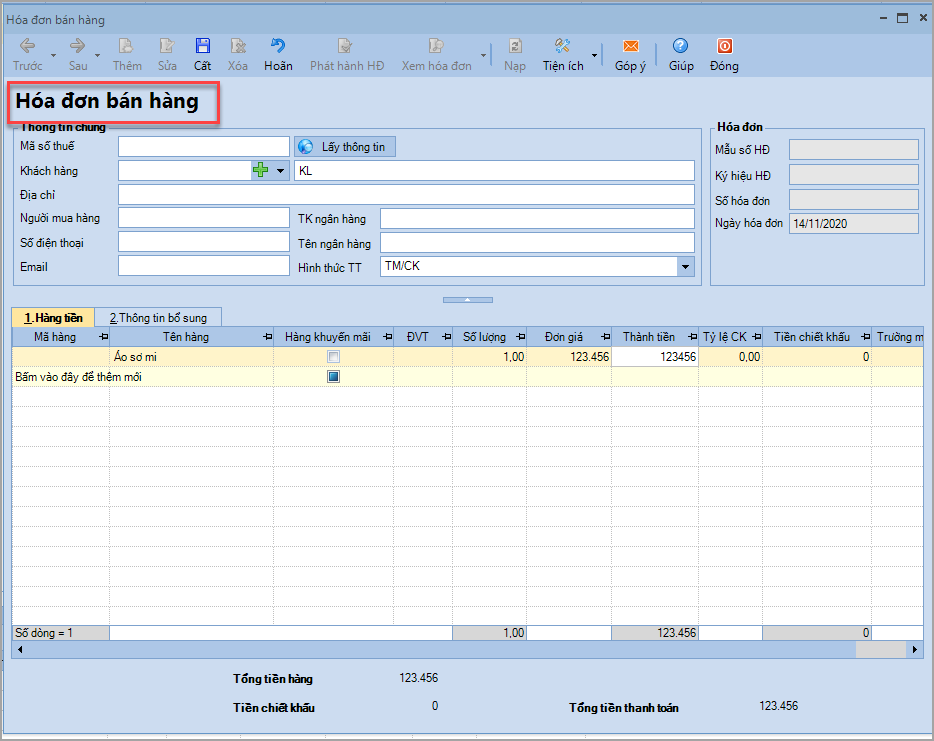Collapse the general info panel with splitter arrow
Screen dimensions: 934x741
click(468, 300)
